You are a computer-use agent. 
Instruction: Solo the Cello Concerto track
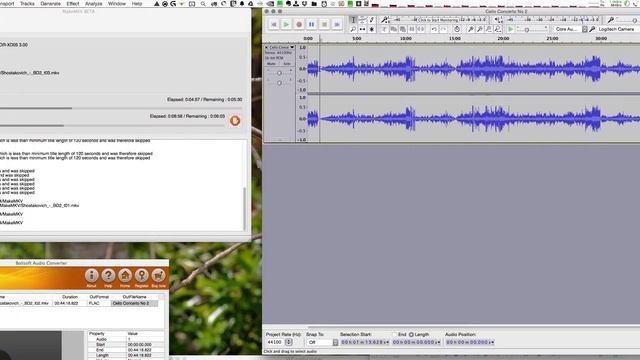click(287, 64)
